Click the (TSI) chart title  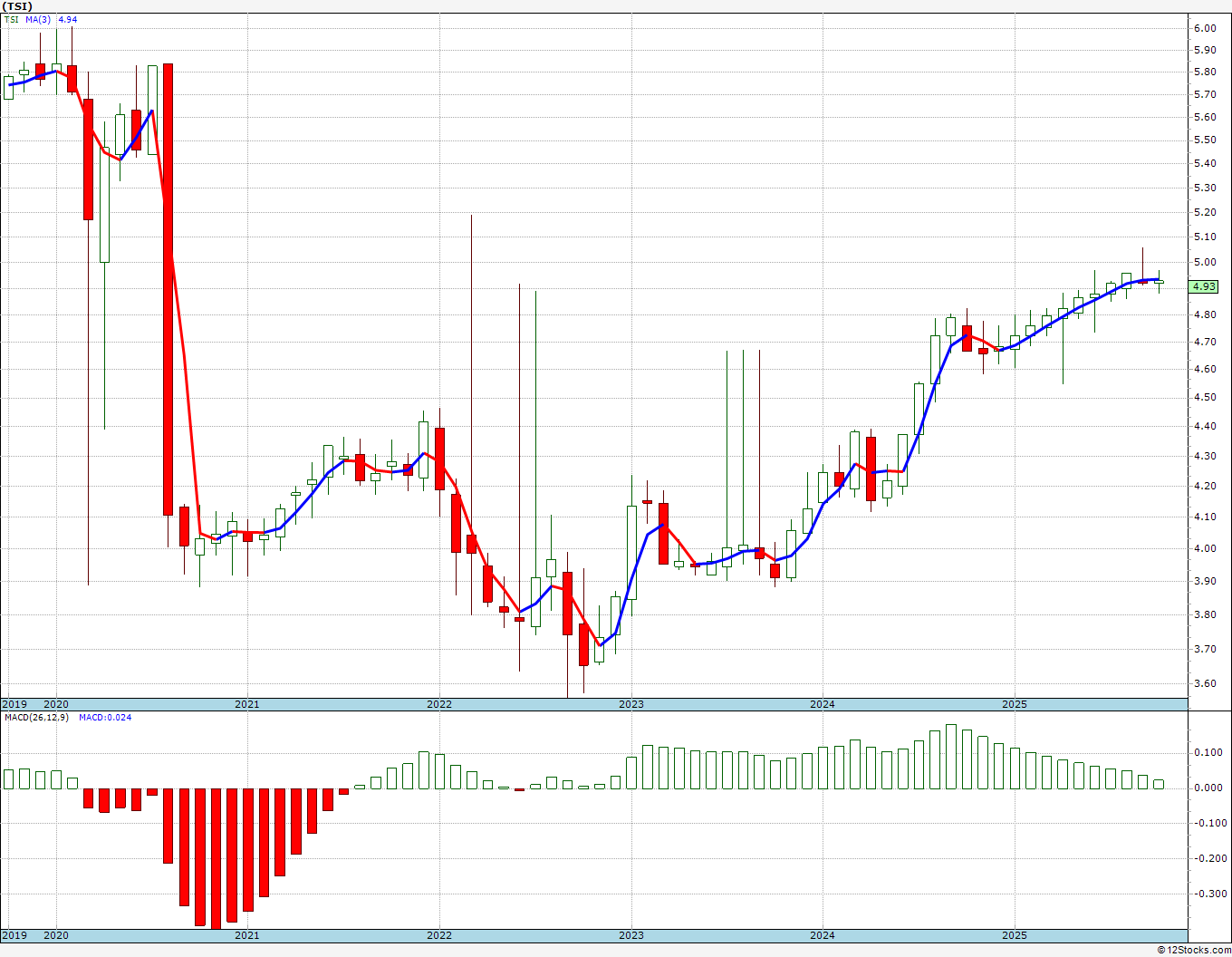[x=17, y=6]
